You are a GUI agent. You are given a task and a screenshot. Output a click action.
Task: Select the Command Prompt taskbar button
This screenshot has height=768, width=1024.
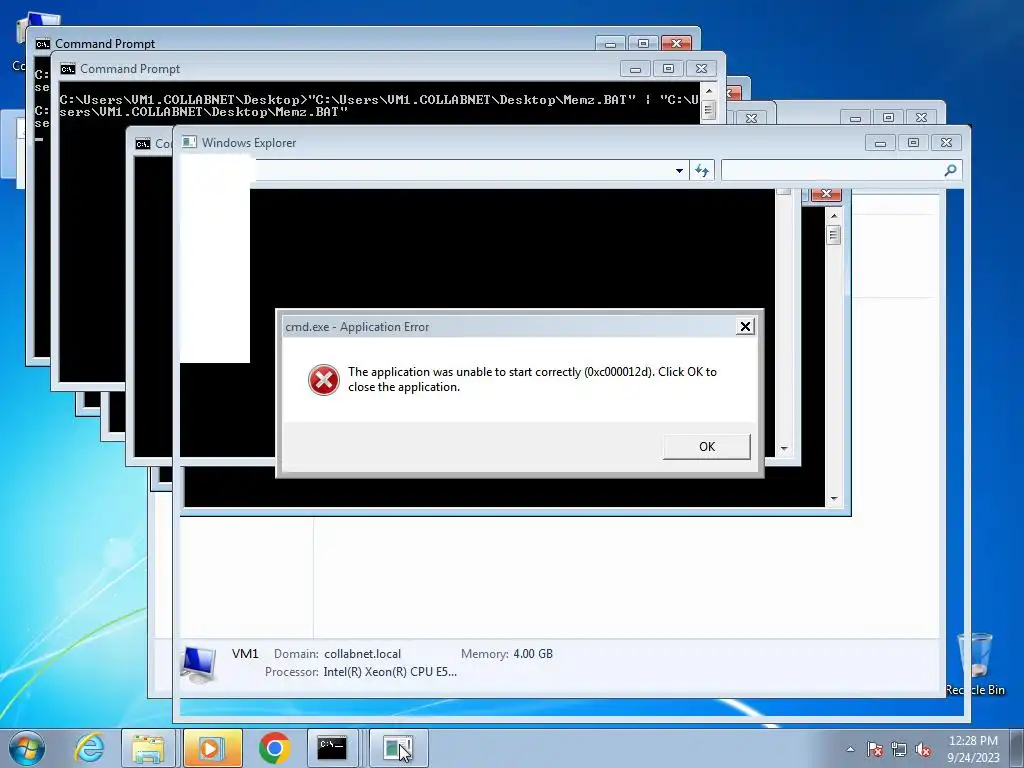[x=333, y=748]
